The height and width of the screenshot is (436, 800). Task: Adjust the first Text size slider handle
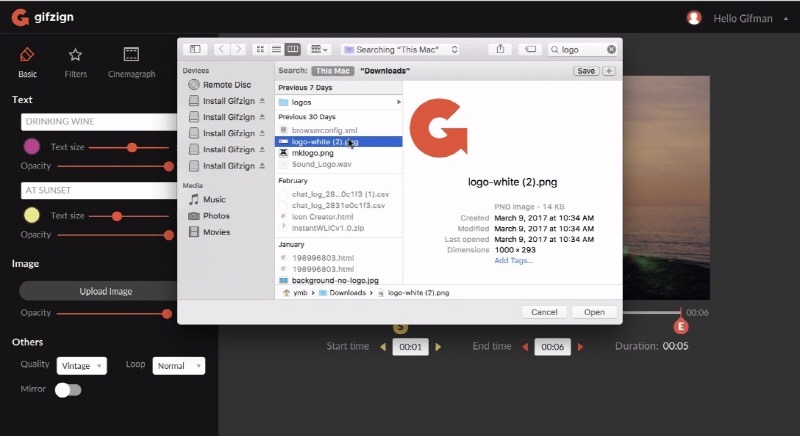tap(132, 147)
